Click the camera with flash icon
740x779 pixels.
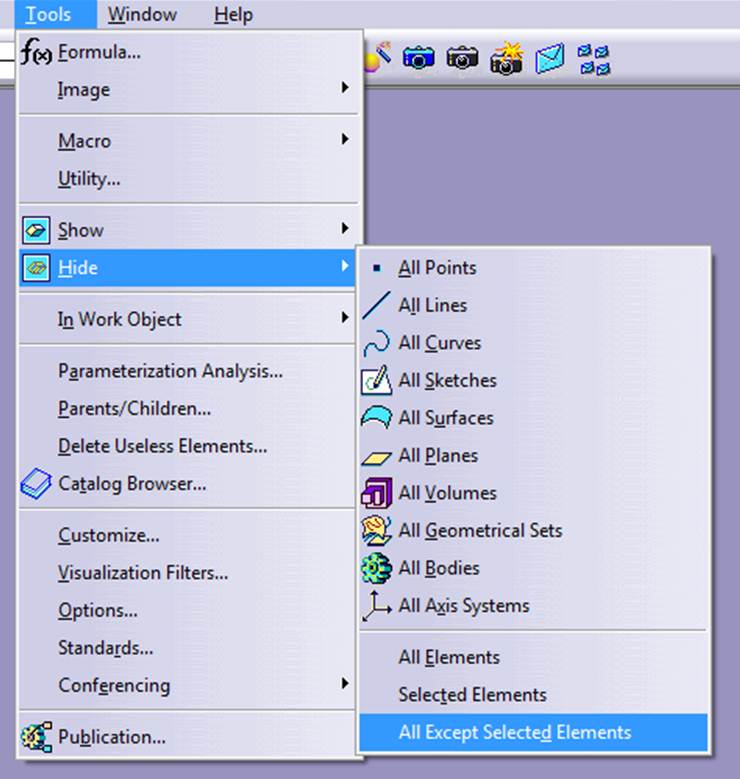pos(506,59)
